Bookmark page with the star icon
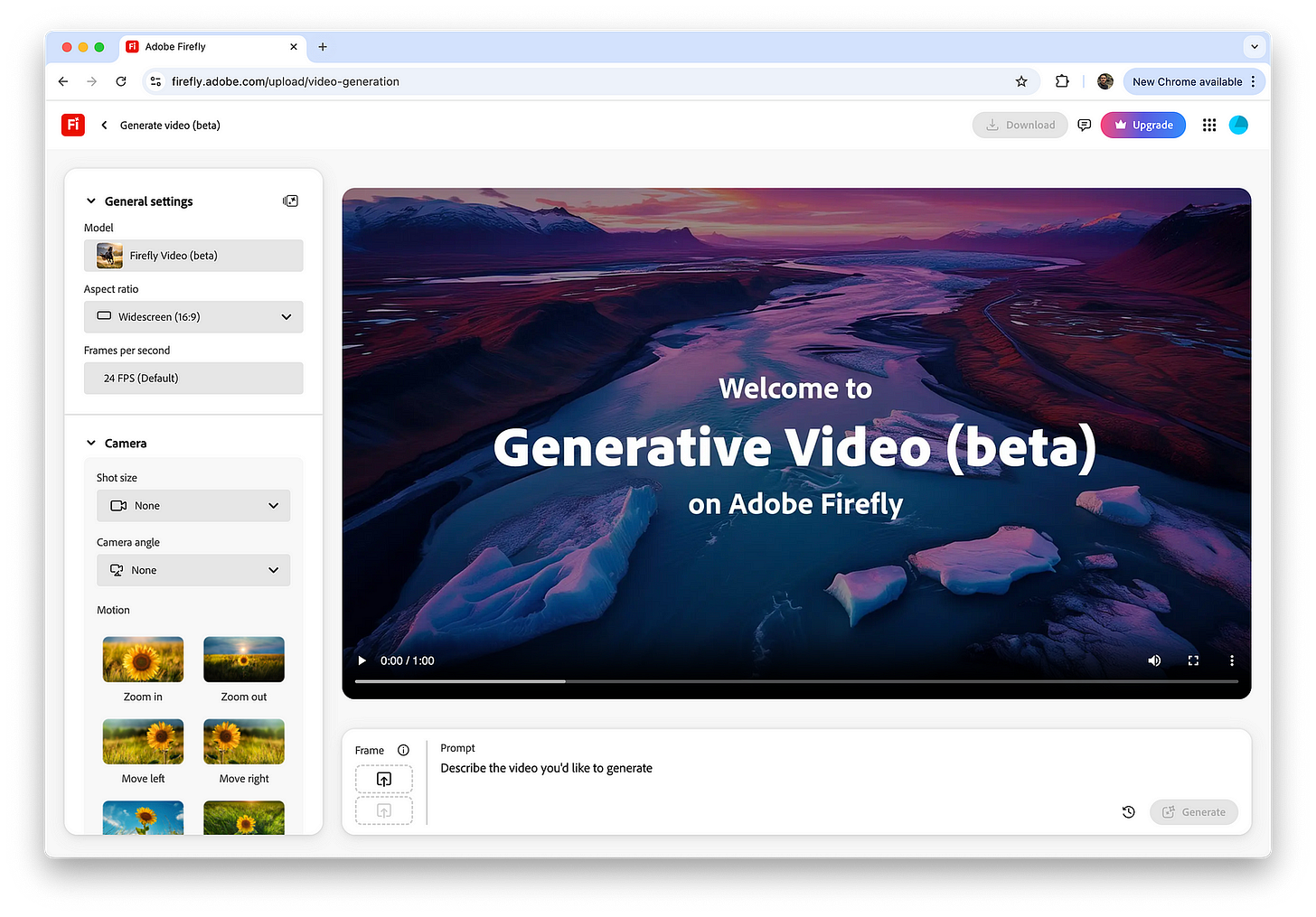Image resolution: width=1316 pixels, height=917 pixels. click(1021, 81)
